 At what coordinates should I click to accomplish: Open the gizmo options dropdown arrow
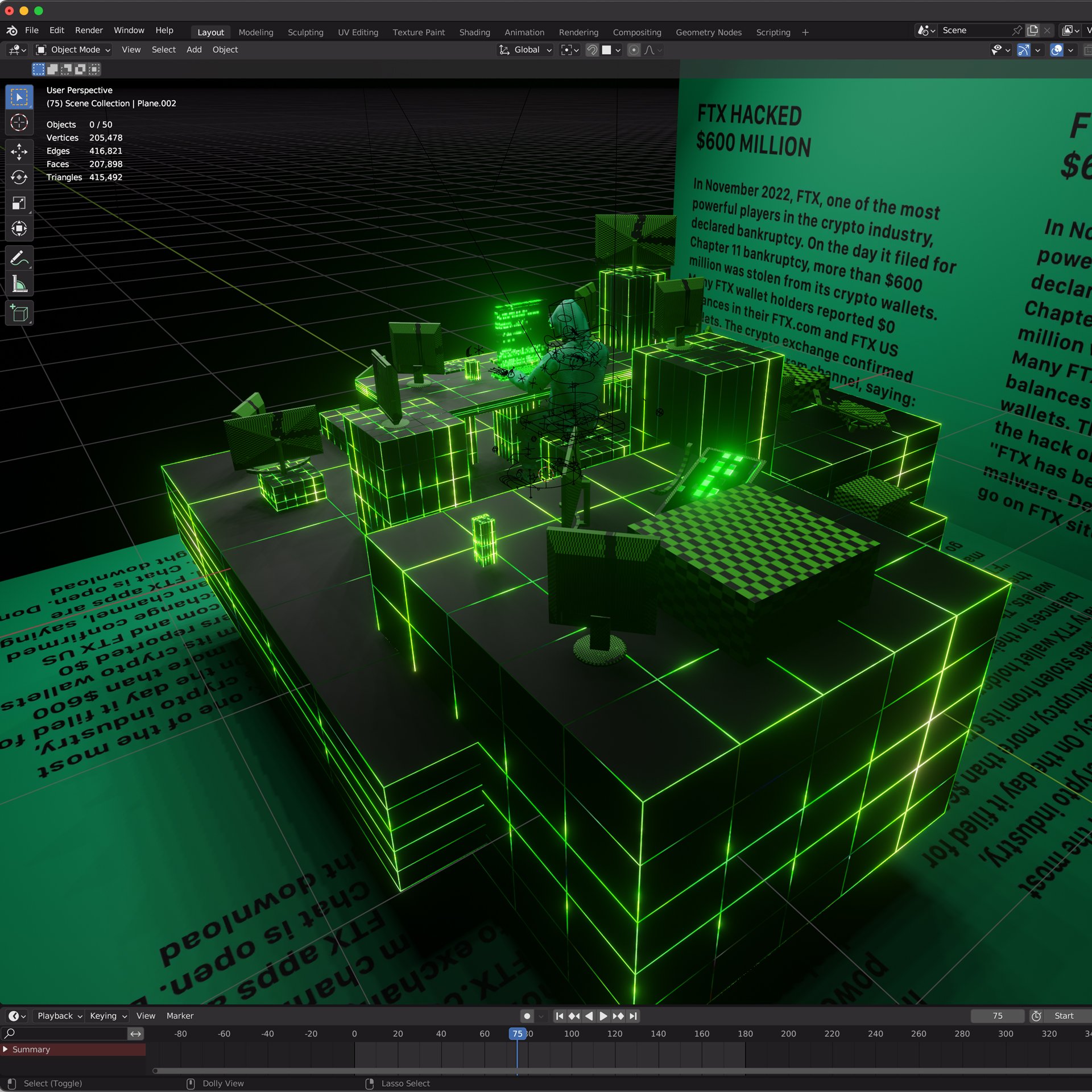[1038, 50]
